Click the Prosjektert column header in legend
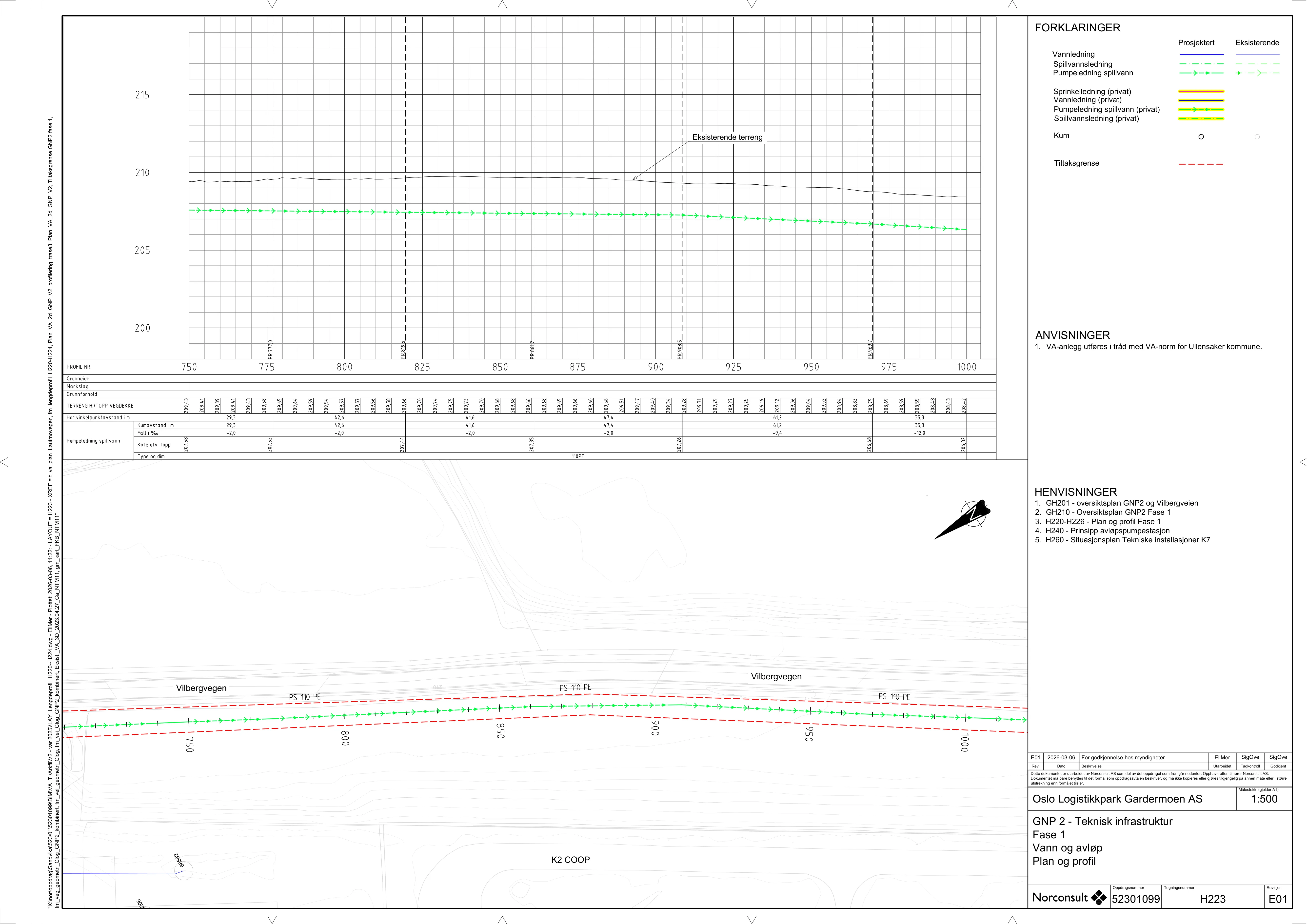Viewport: 1307px width, 924px height. (x=1196, y=43)
